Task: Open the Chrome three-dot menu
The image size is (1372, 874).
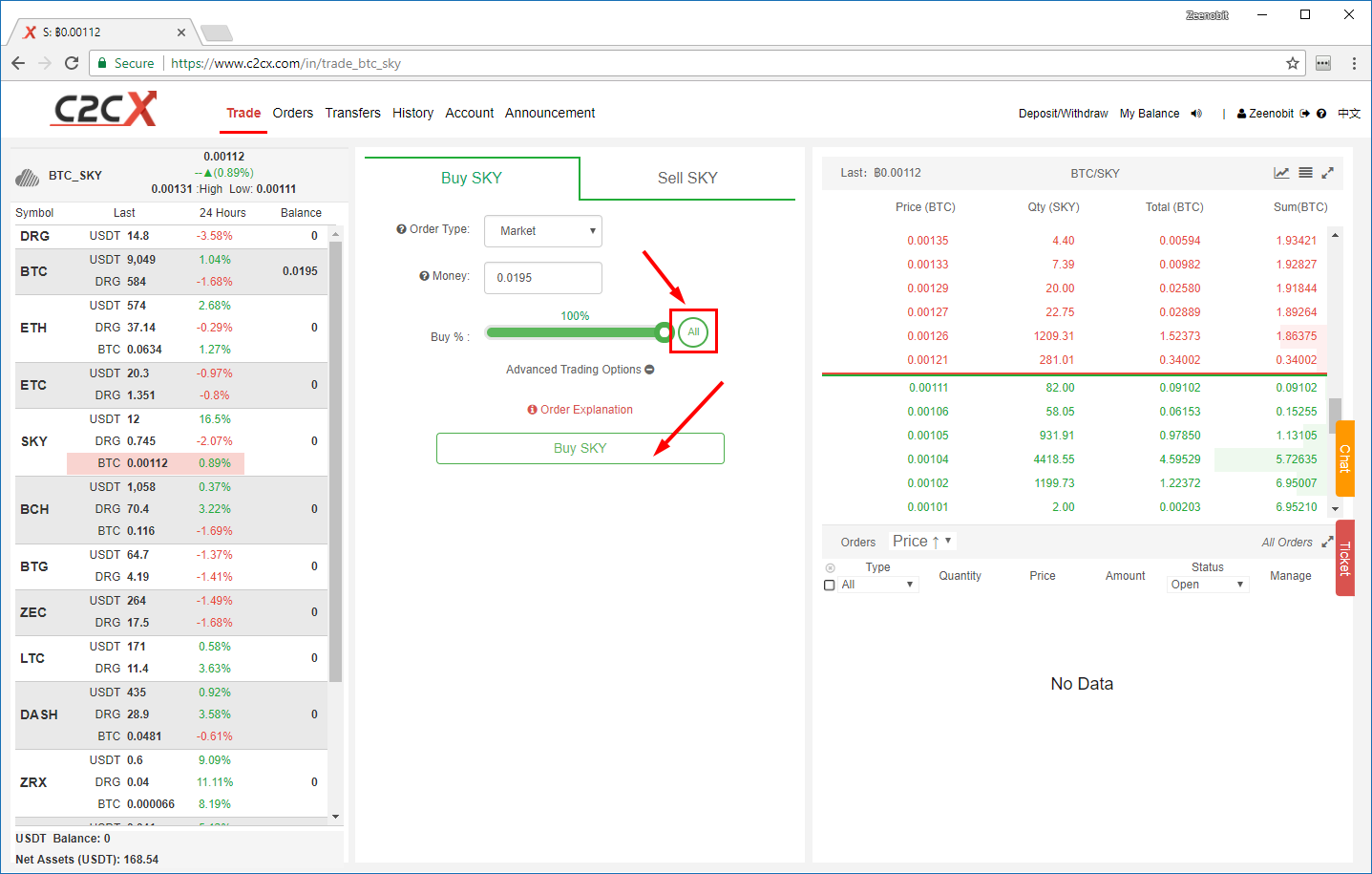Action: [1354, 63]
